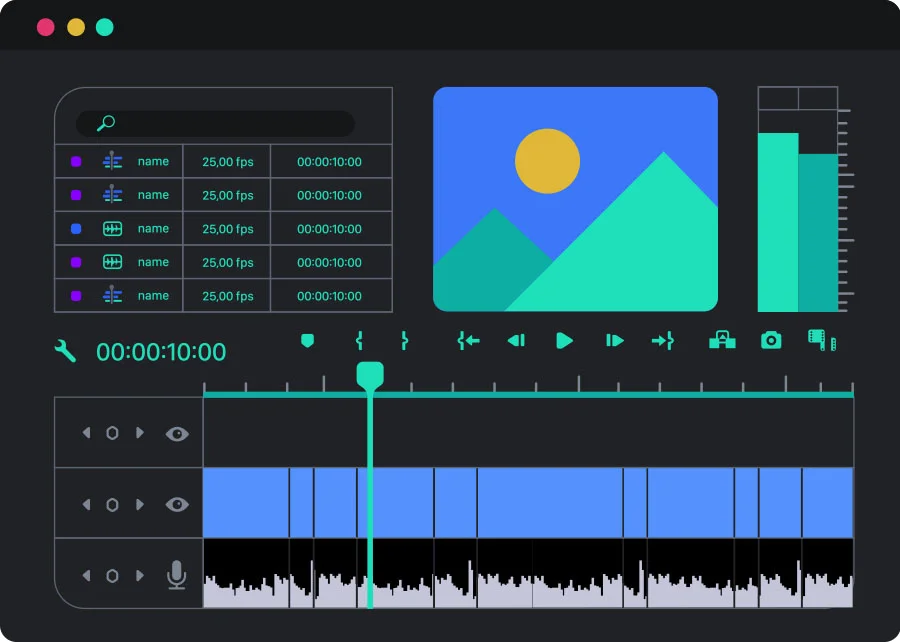Click the teal playhead handle on the ruler
The width and height of the screenshot is (900, 642).
(x=370, y=376)
